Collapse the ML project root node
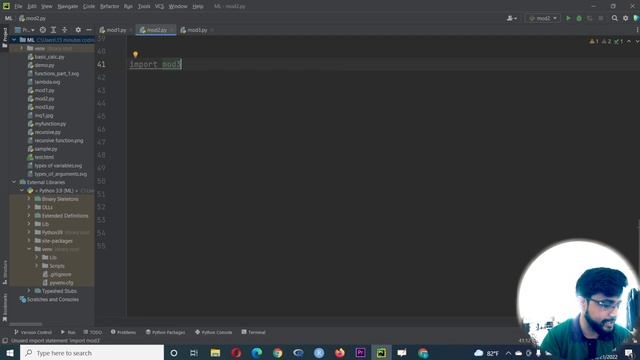The height and width of the screenshot is (360, 640). point(14,40)
